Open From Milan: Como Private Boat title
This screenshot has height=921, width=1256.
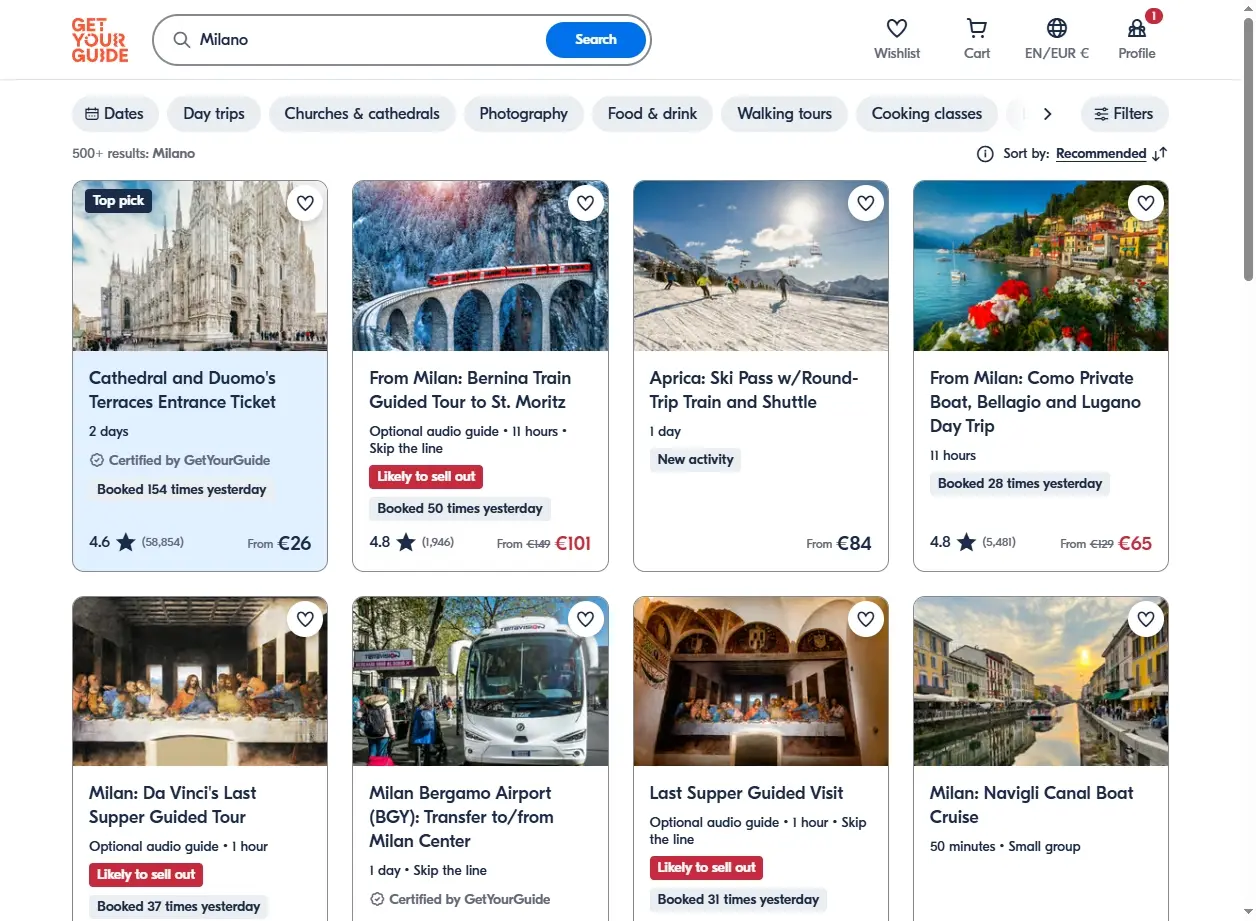click(x=1035, y=402)
